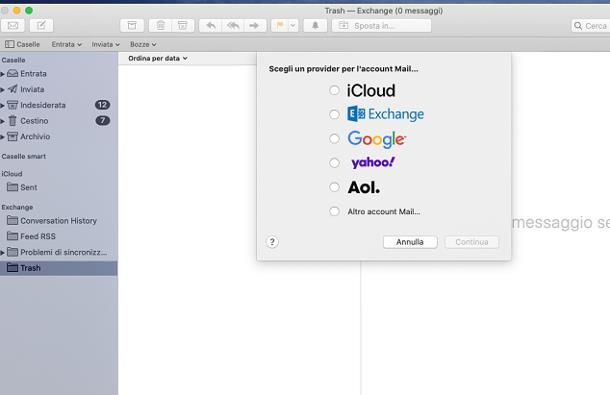The width and height of the screenshot is (610, 395).
Task: Open the iCloud Sent folder
Action: pos(58,187)
